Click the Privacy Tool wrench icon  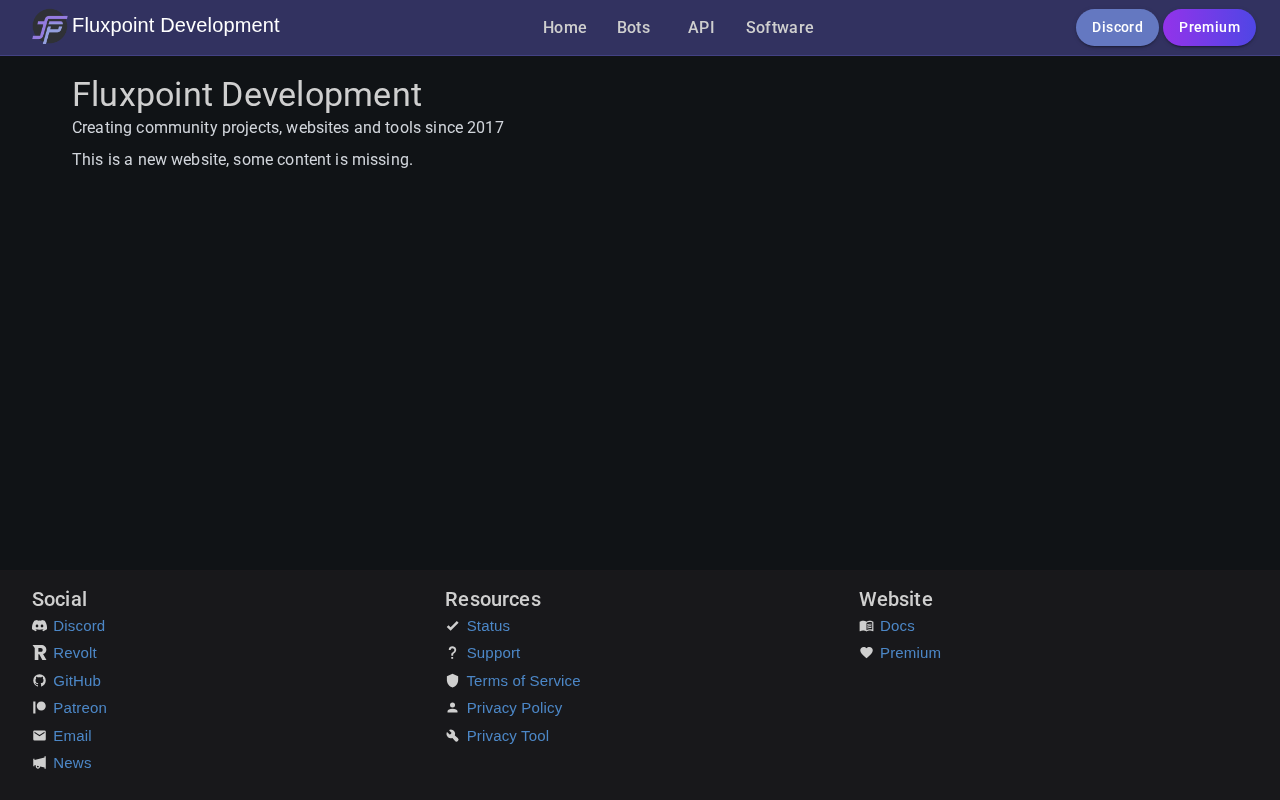453,736
